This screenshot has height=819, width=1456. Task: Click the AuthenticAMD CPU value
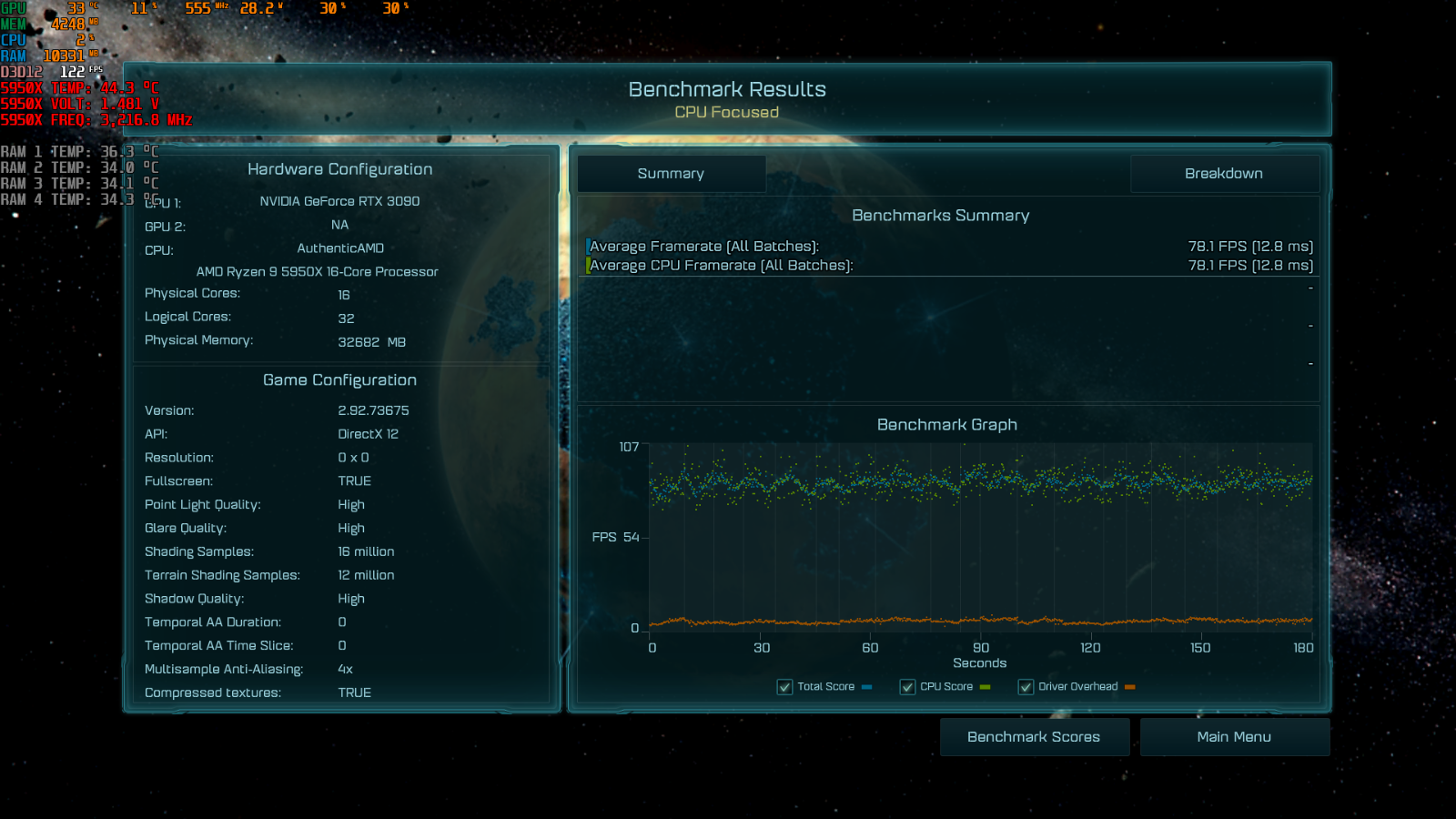click(x=340, y=248)
